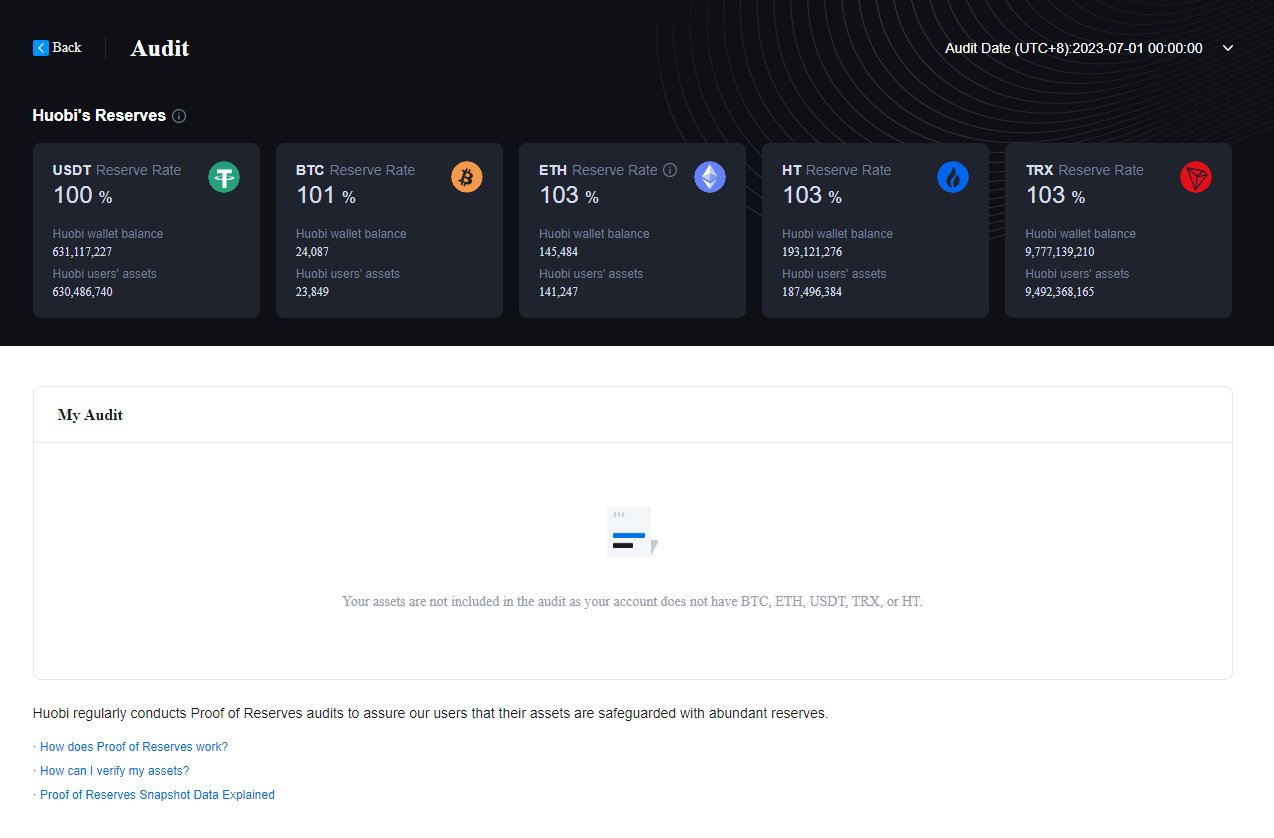Click the HT Reserve Rate label

tap(836, 170)
